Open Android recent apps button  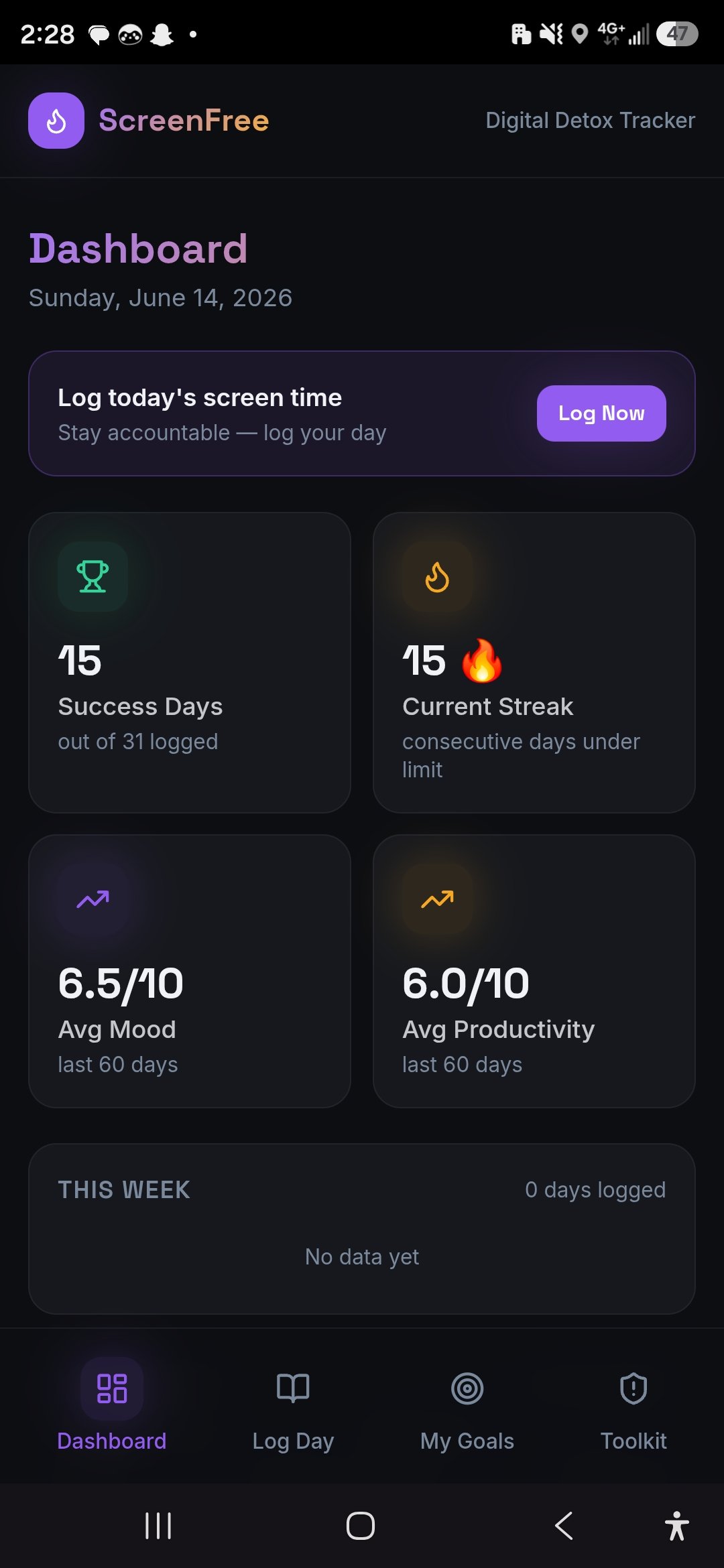point(158,1526)
